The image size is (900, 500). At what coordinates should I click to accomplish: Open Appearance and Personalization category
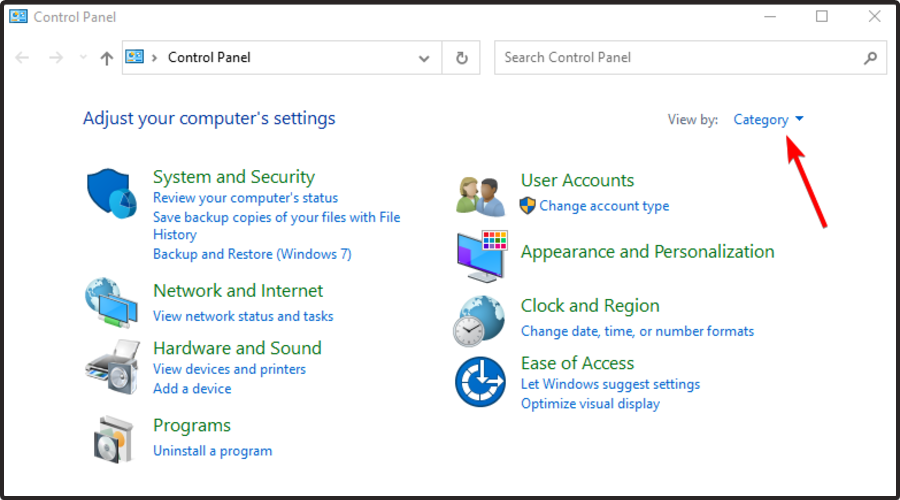(647, 251)
